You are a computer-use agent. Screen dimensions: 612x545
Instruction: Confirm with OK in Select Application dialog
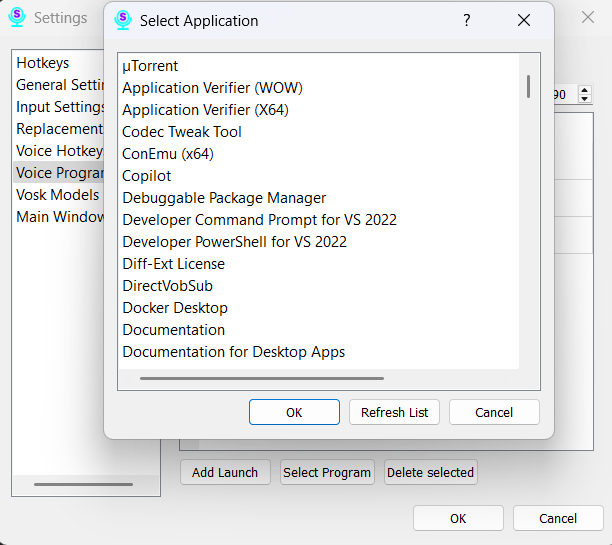(x=294, y=412)
